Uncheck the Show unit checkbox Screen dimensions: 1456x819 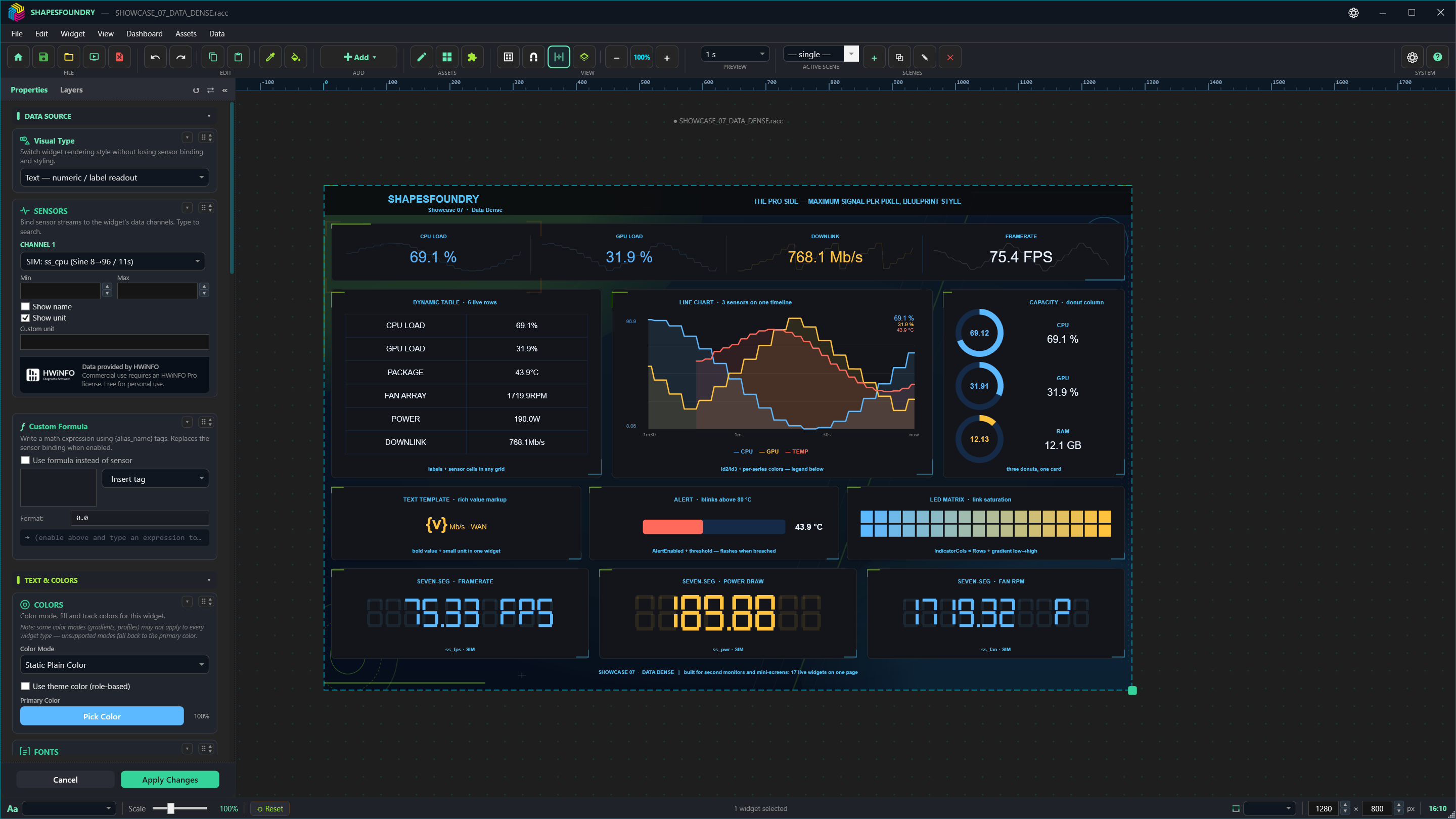tap(25, 317)
